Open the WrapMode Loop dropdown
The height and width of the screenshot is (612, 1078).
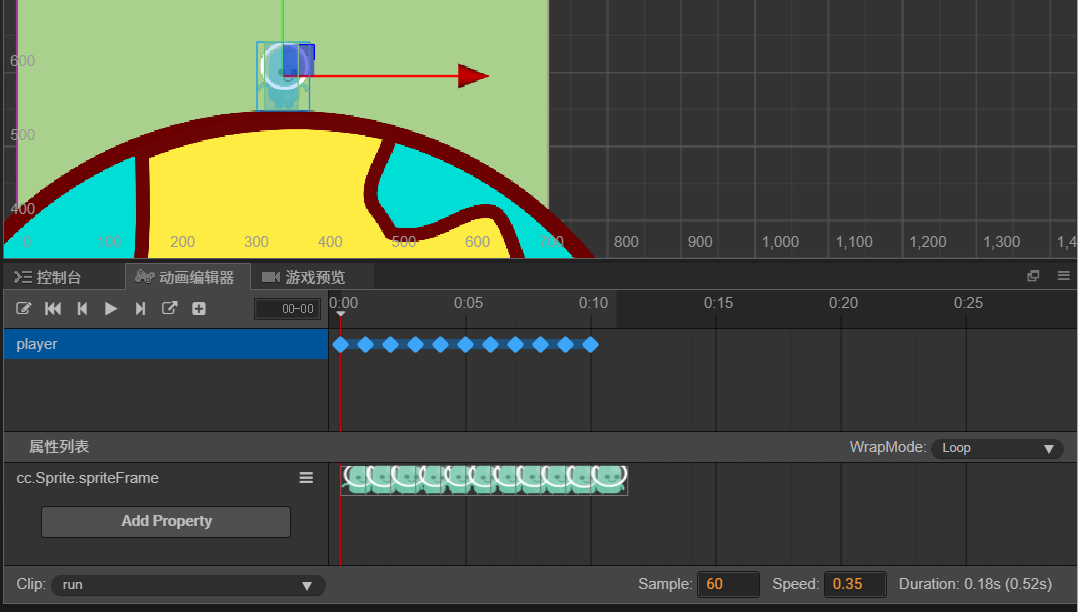(997, 448)
